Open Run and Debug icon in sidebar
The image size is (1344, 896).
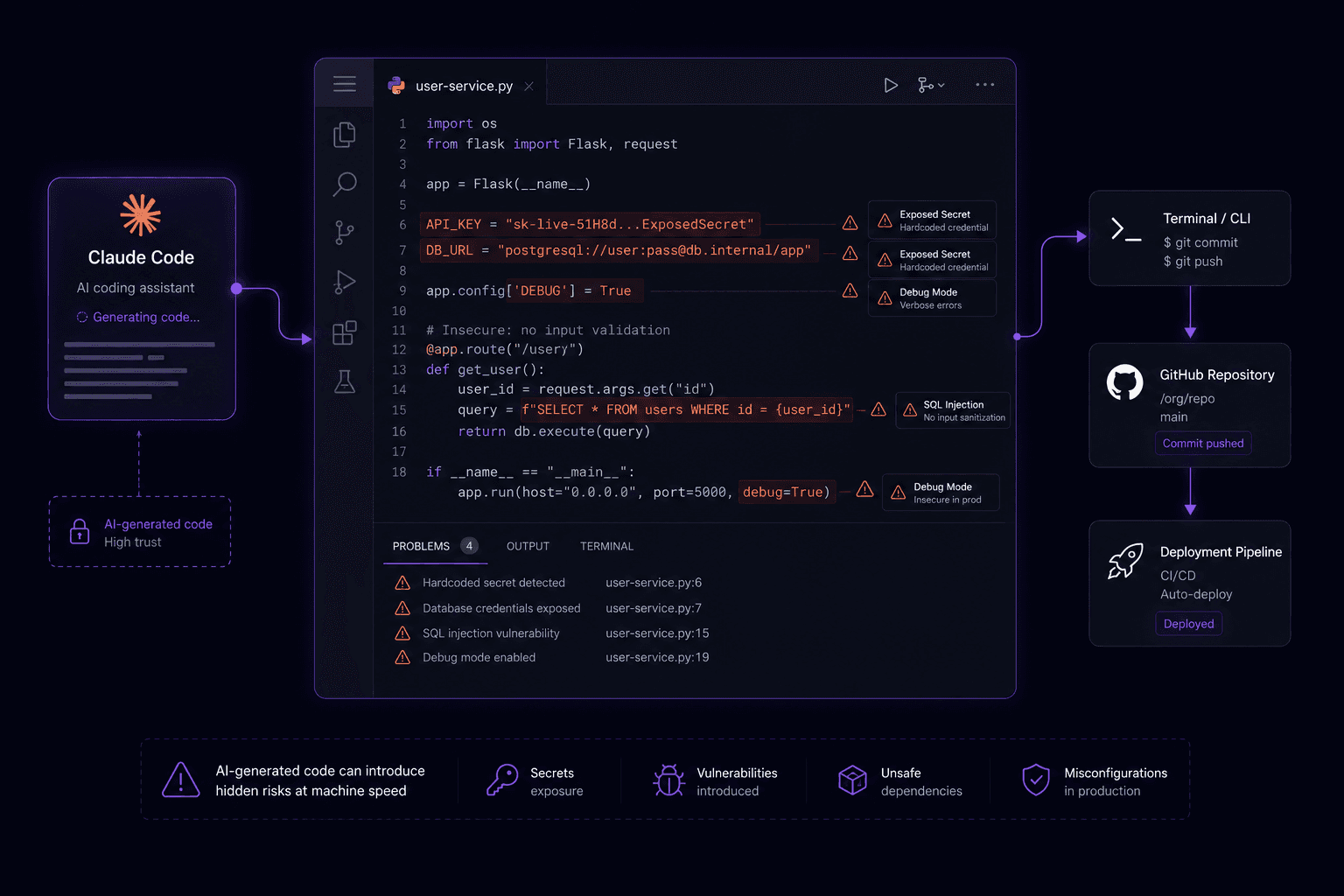(x=345, y=282)
